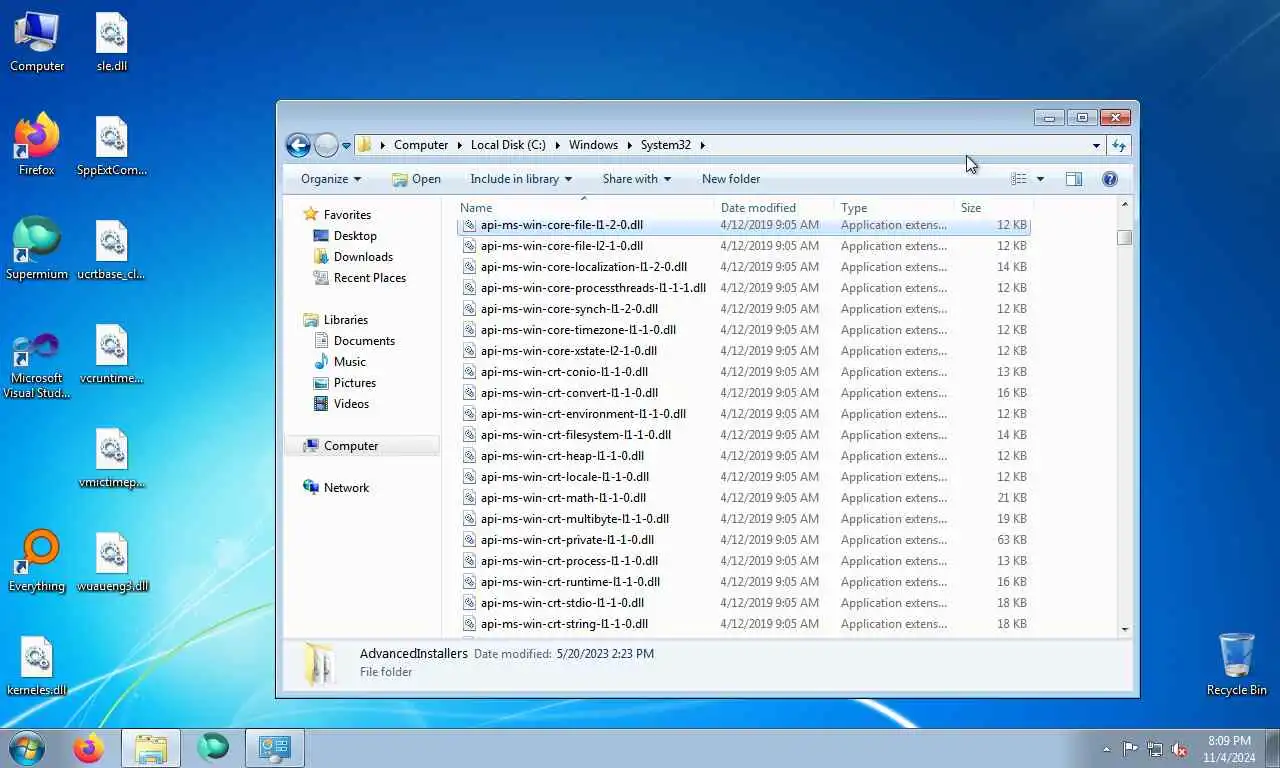
Task: Open the Music library
Action: pos(349,362)
